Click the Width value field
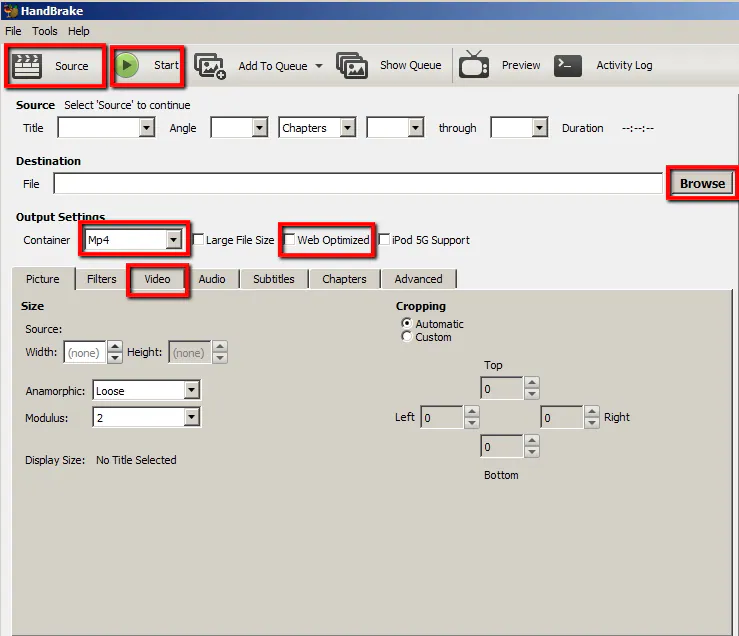Viewport: 739px width, 636px height. 85,353
